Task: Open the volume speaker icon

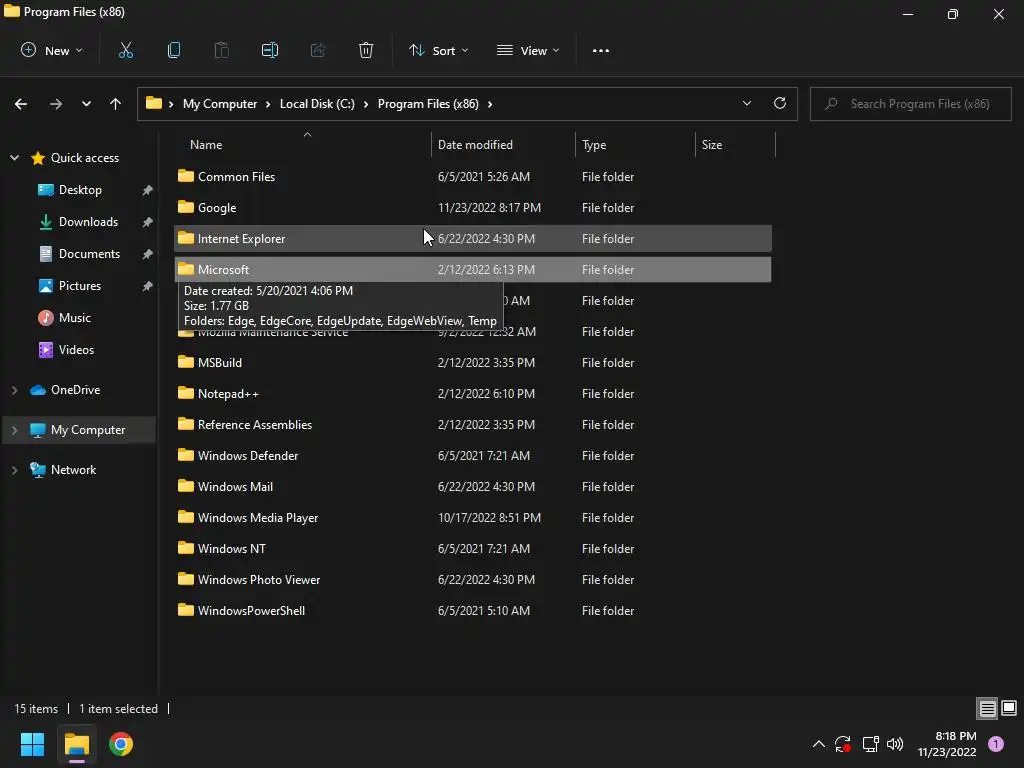Action: (x=895, y=744)
